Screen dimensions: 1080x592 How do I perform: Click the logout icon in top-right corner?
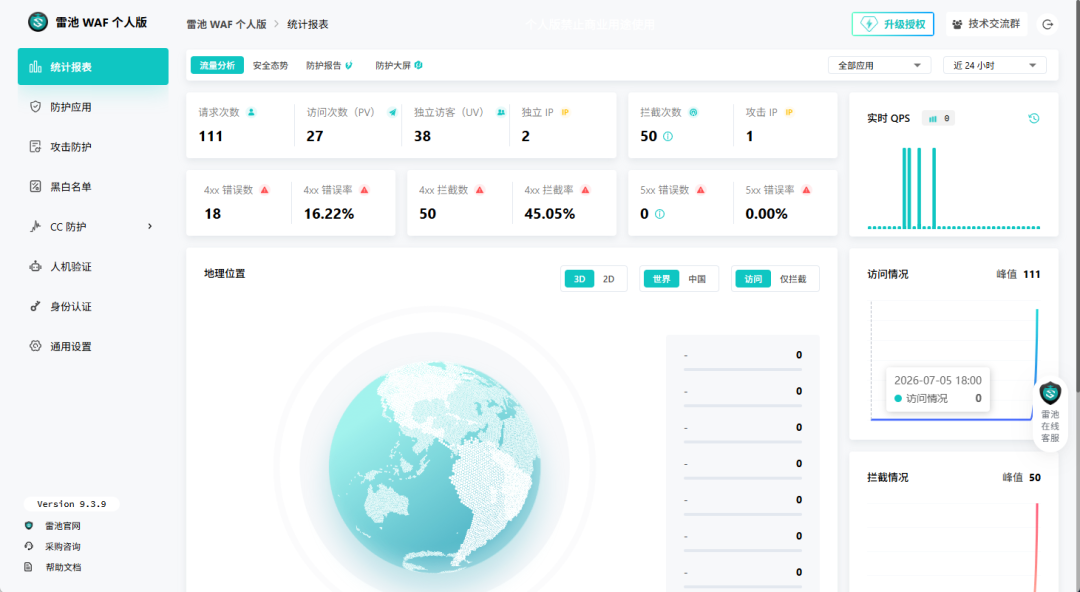point(1048,24)
